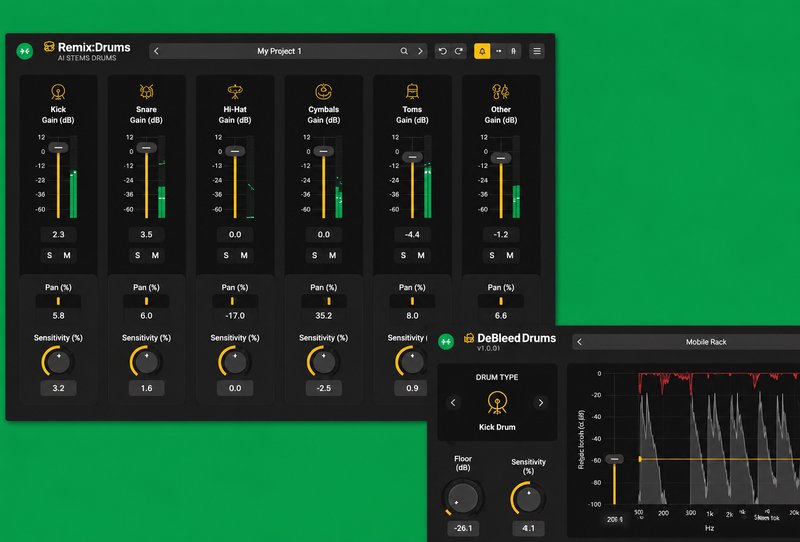Viewport: 800px width, 542px height.
Task: Click the Snare gain value 3.5
Action: click(x=146, y=234)
